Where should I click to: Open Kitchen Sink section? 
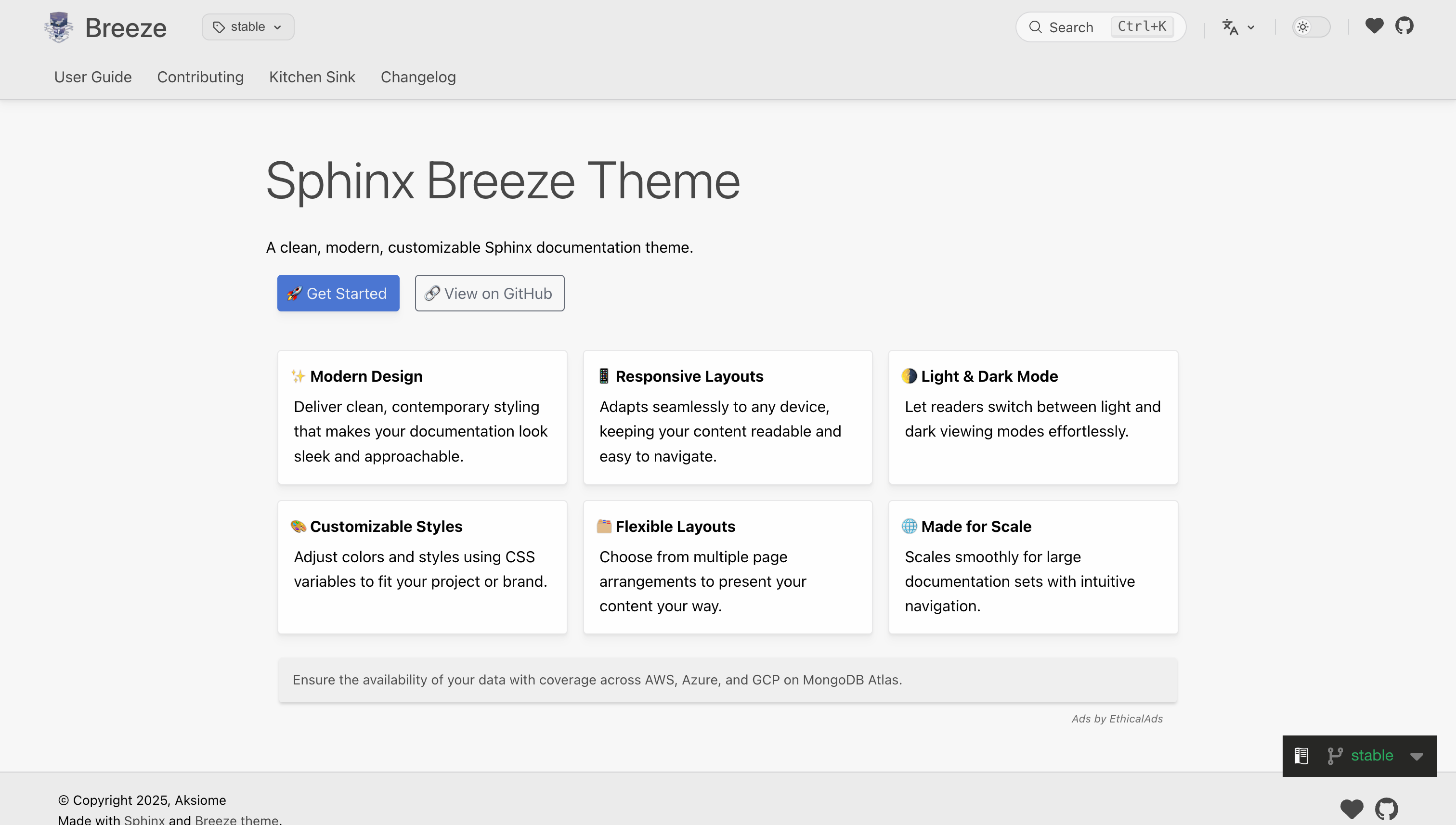coord(312,77)
